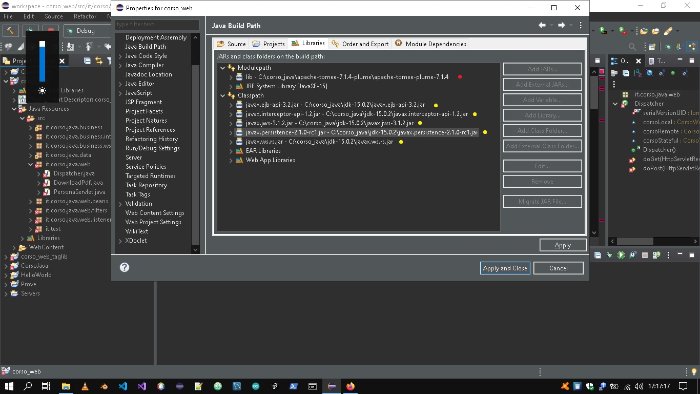This screenshot has width=700, height=394.
Task: Open the Module Dependencies tab
Action: [x=430, y=44]
